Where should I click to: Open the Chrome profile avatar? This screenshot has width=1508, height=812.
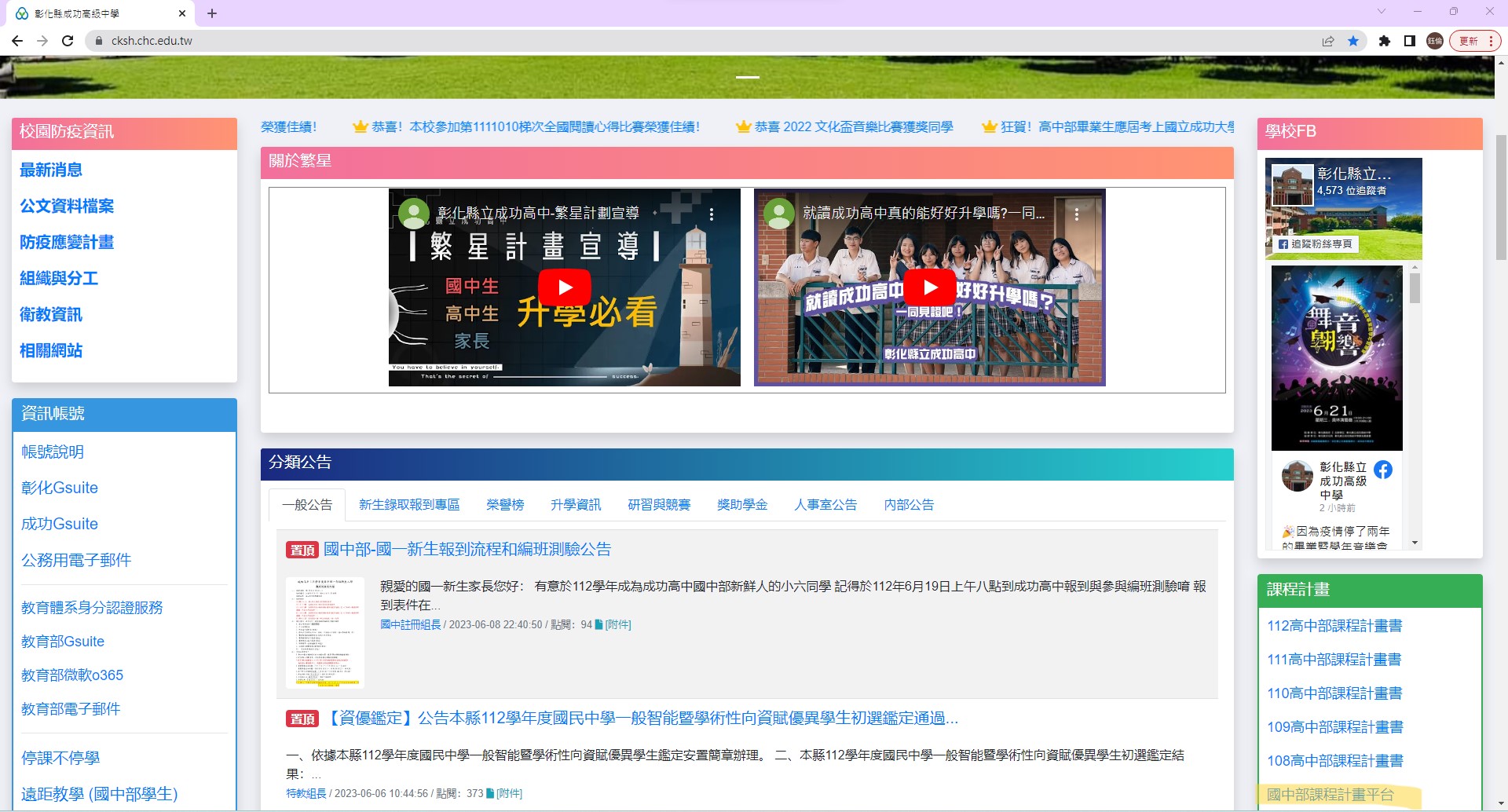1435,41
